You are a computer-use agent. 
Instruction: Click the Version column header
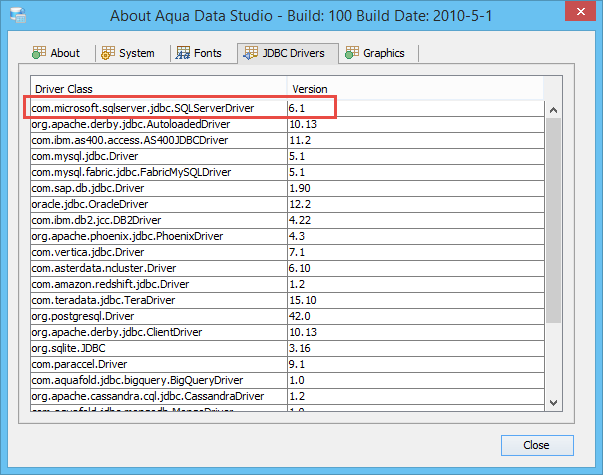(x=415, y=89)
